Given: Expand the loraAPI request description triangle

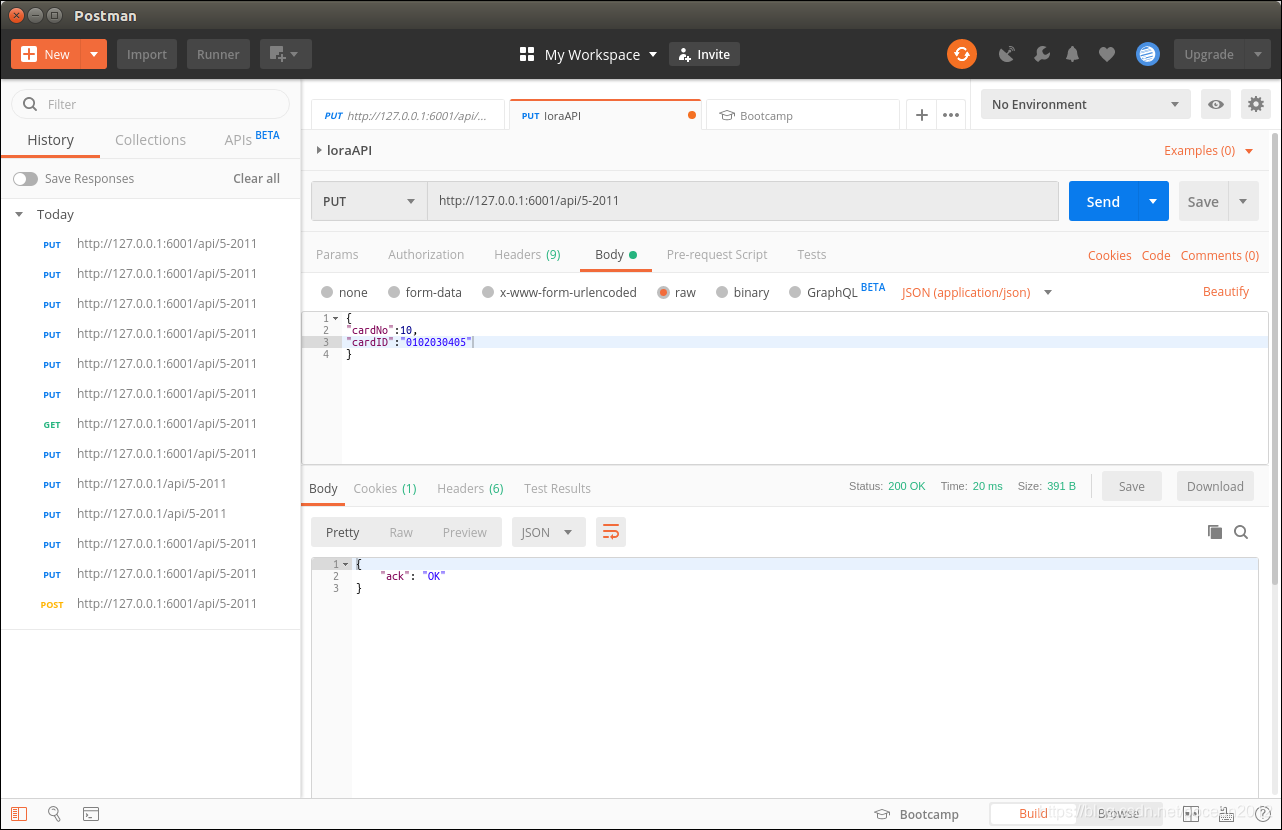Looking at the screenshot, I should 319,150.
